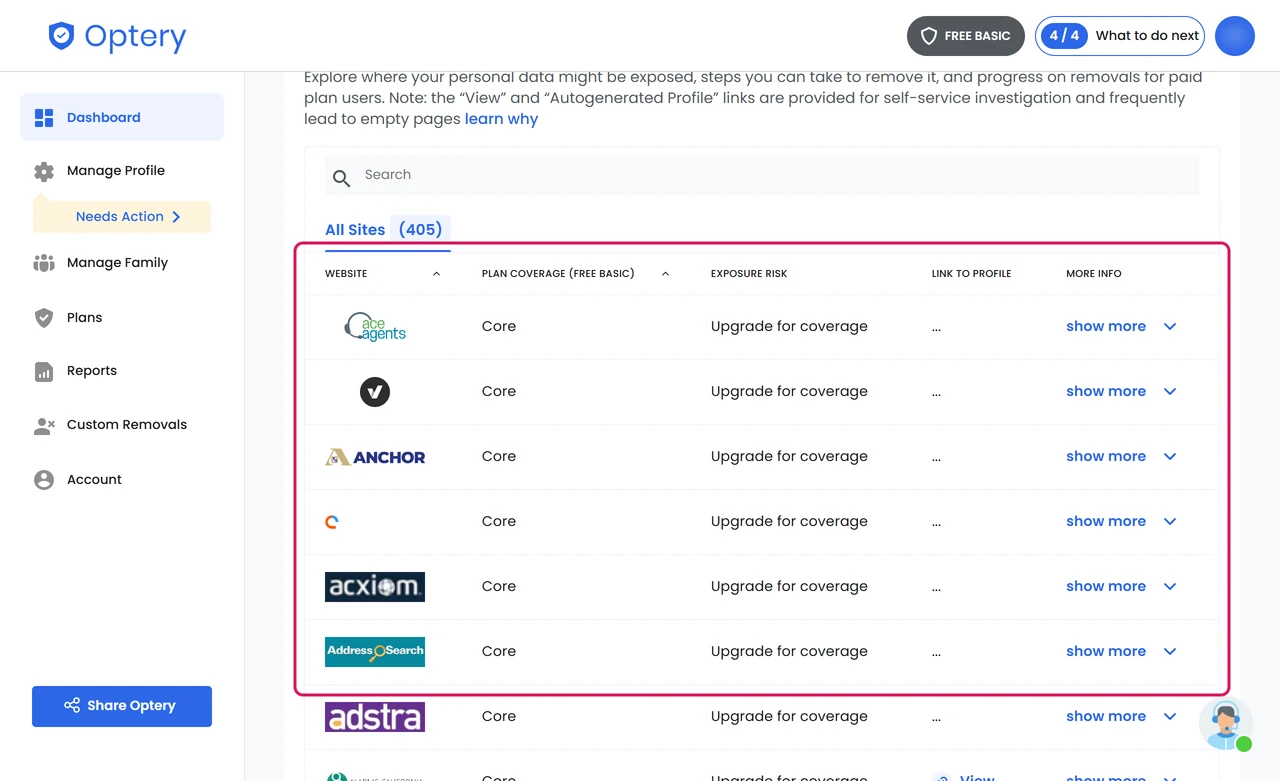The height and width of the screenshot is (781, 1280).
Task: Open the support chat agent icon
Action: pyautogui.click(x=1225, y=724)
